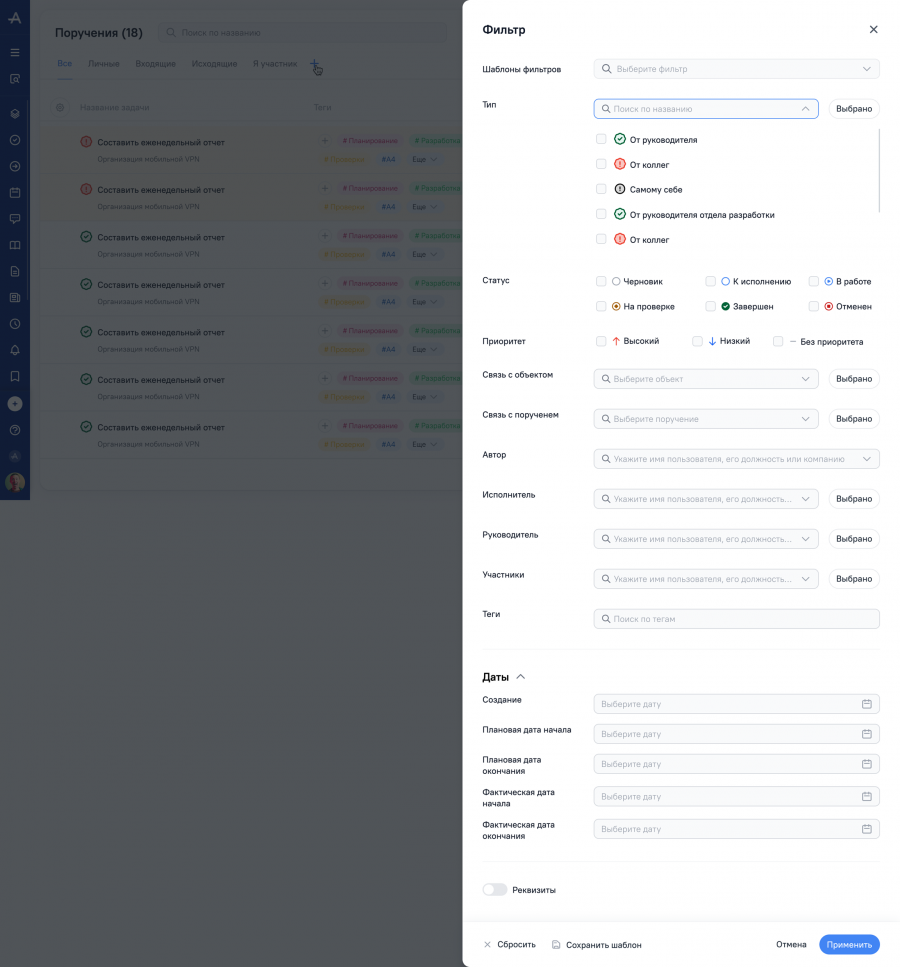Screen dimensions: 900x967
Task: Tick the Самому себе type checkbox
Action: click(601, 189)
